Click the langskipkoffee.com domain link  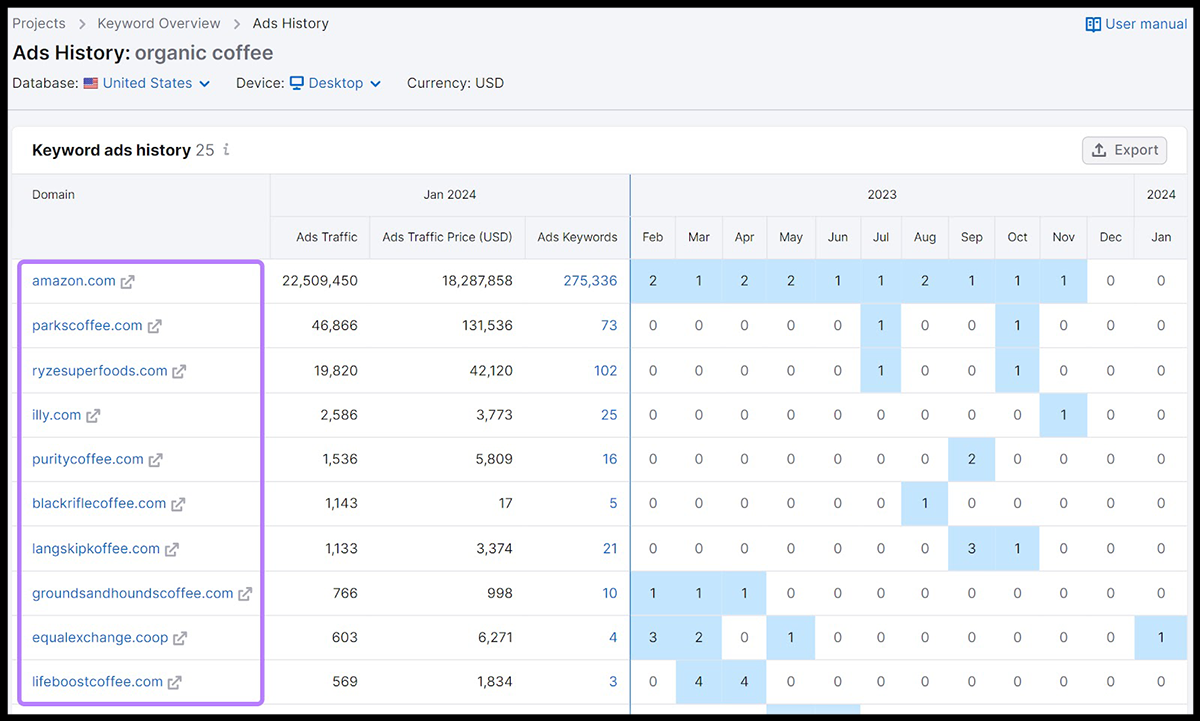[x=96, y=548]
